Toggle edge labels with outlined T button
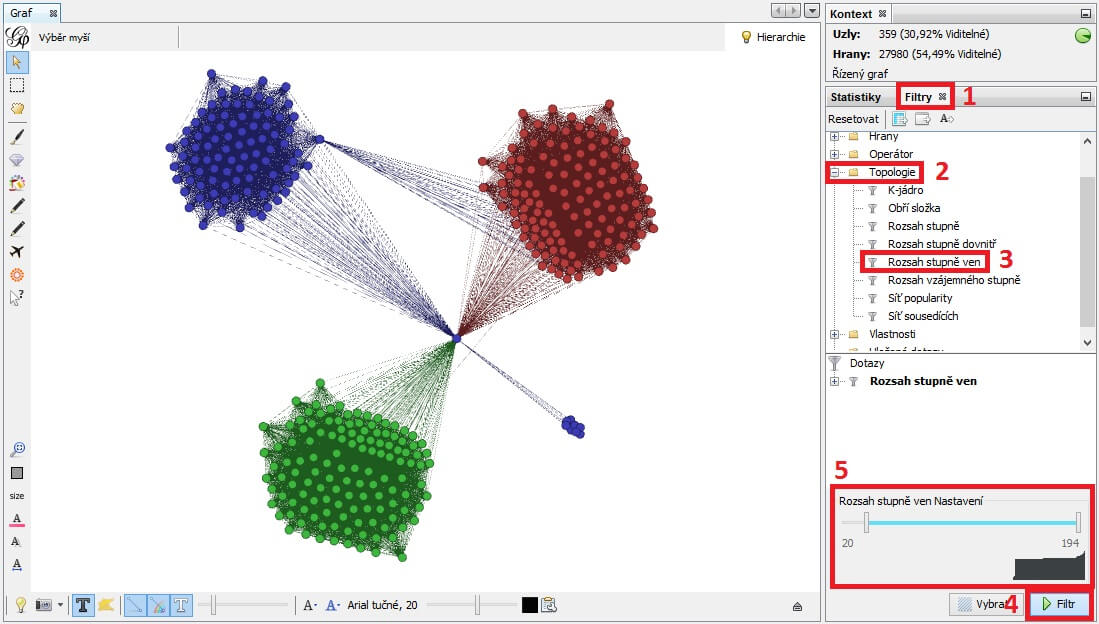 [182, 605]
